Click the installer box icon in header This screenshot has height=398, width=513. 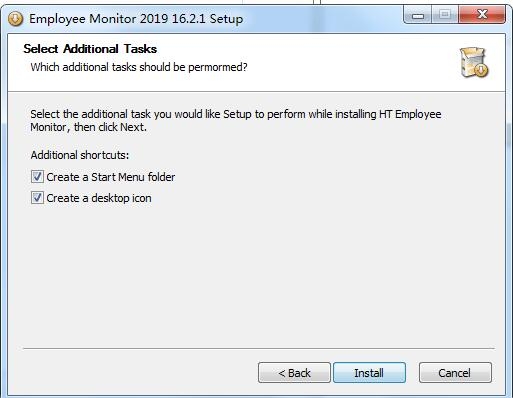(x=474, y=62)
